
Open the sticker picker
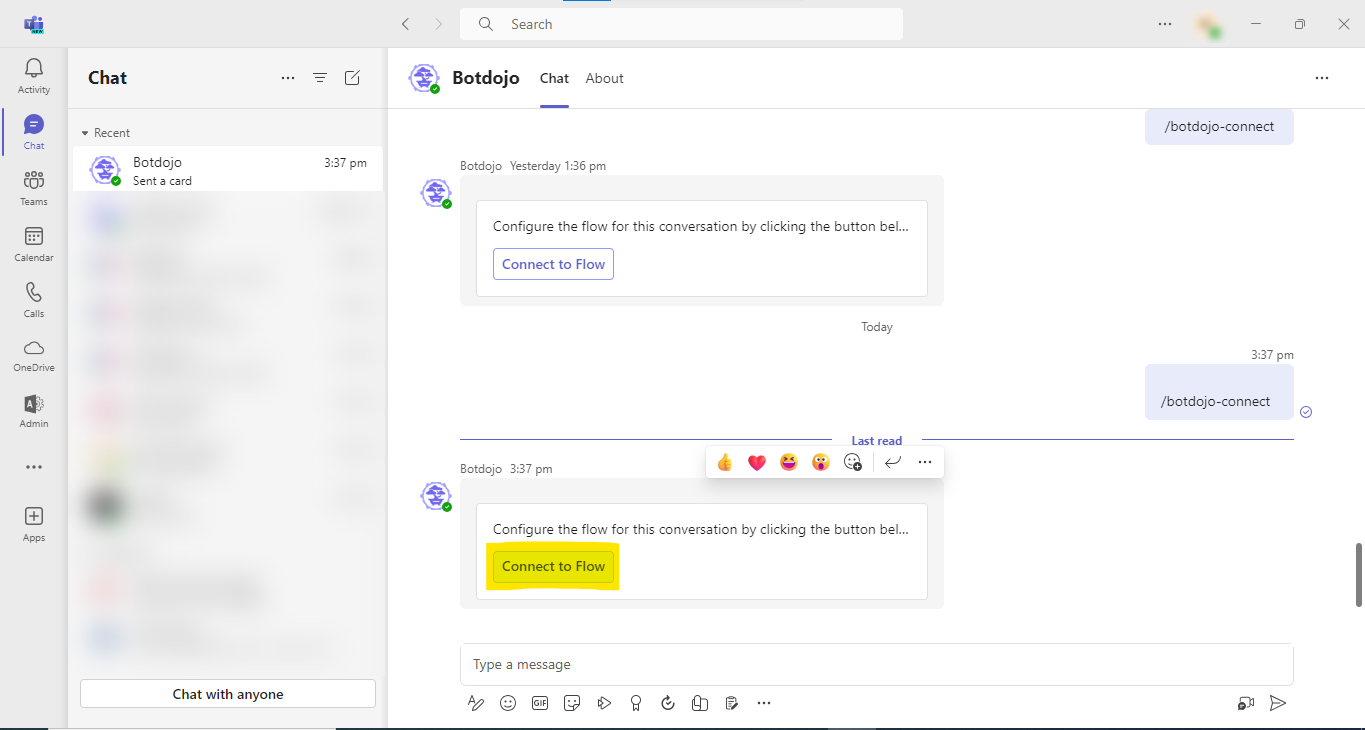tap(572, 703)
